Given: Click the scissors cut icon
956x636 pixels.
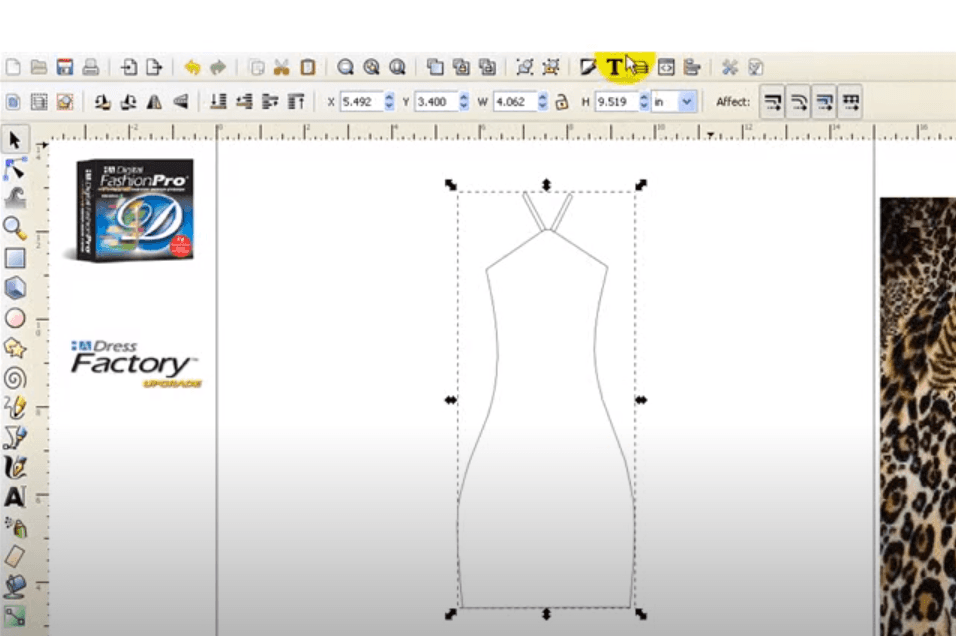Looking at the screenshot, I should (281, 67).
